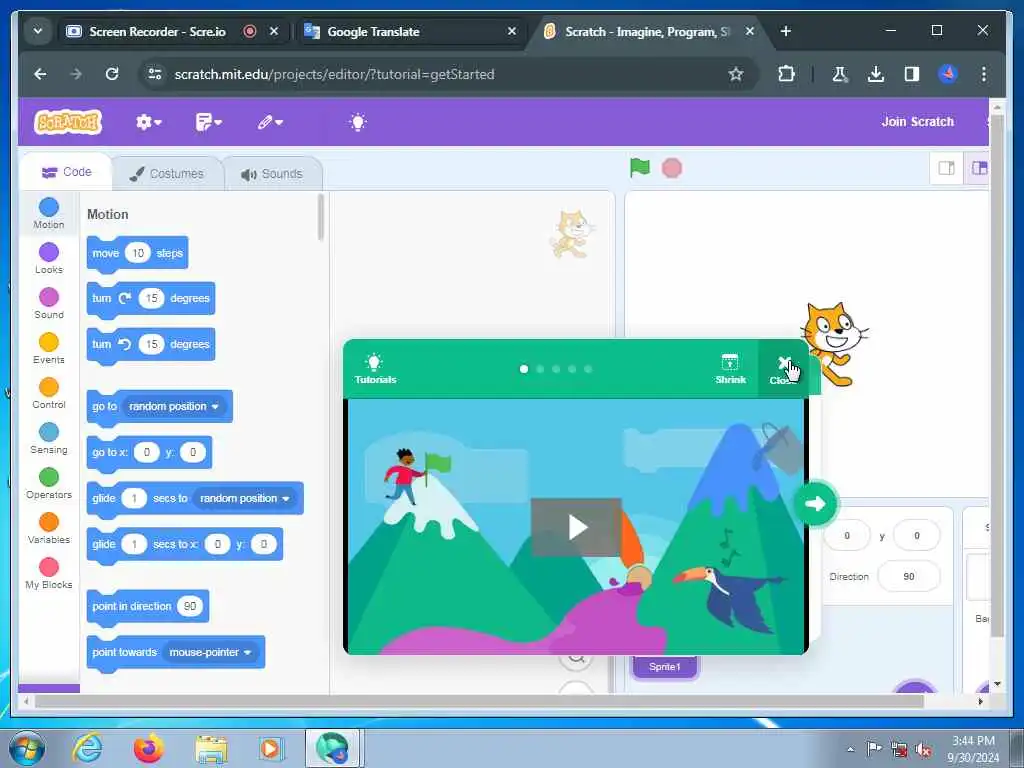
Task: Click the turn counterclockwise 15 degrees block
Action: point(151,345)
